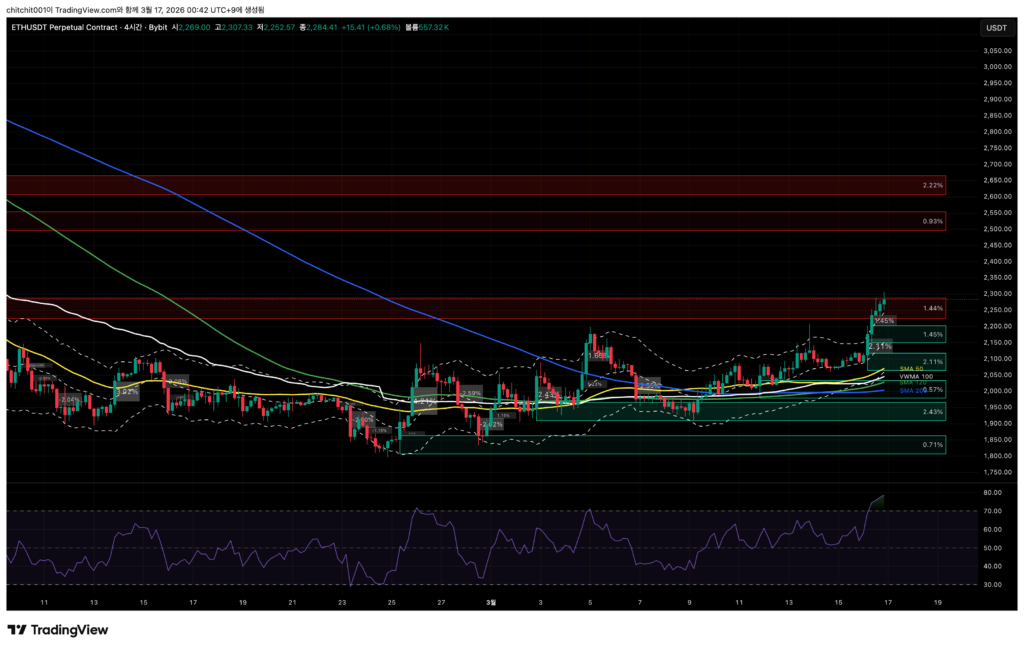Viewport: 1024px width, 649px height.
Task: Select the 1.45% green support zone label
Action: (x=933, y=334)
